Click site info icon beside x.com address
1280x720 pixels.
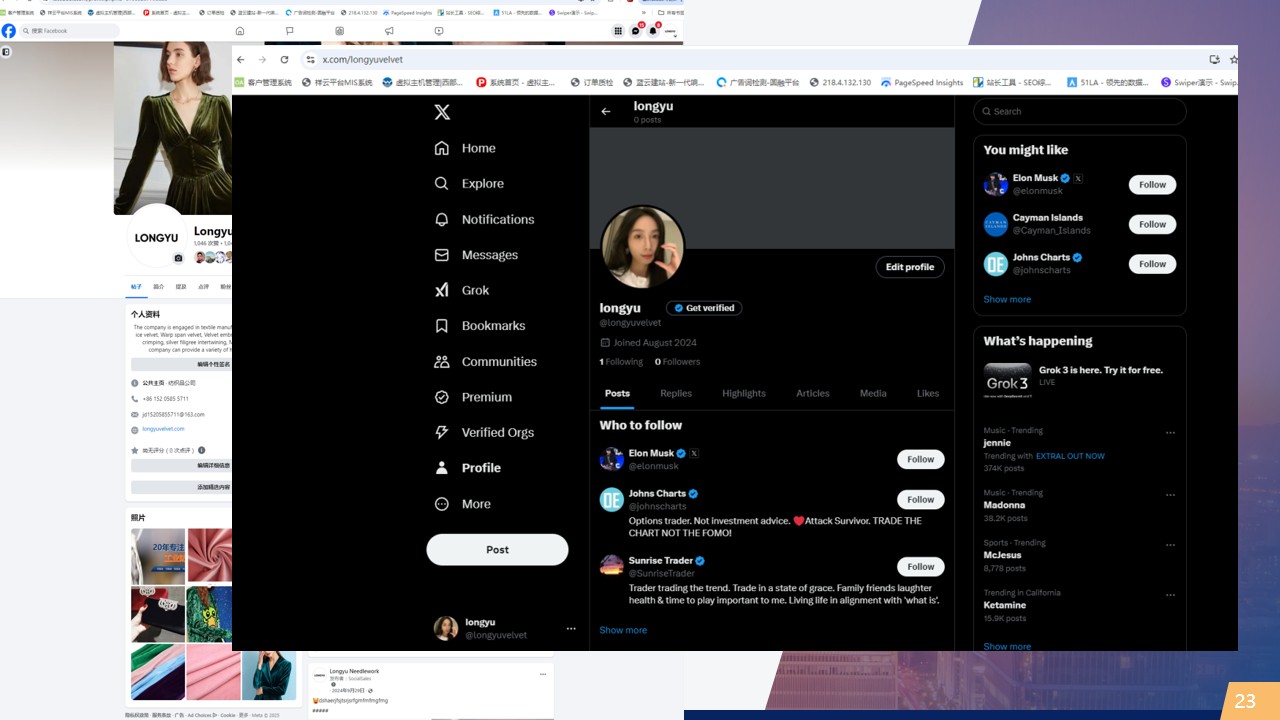click(x=311, y=60)
